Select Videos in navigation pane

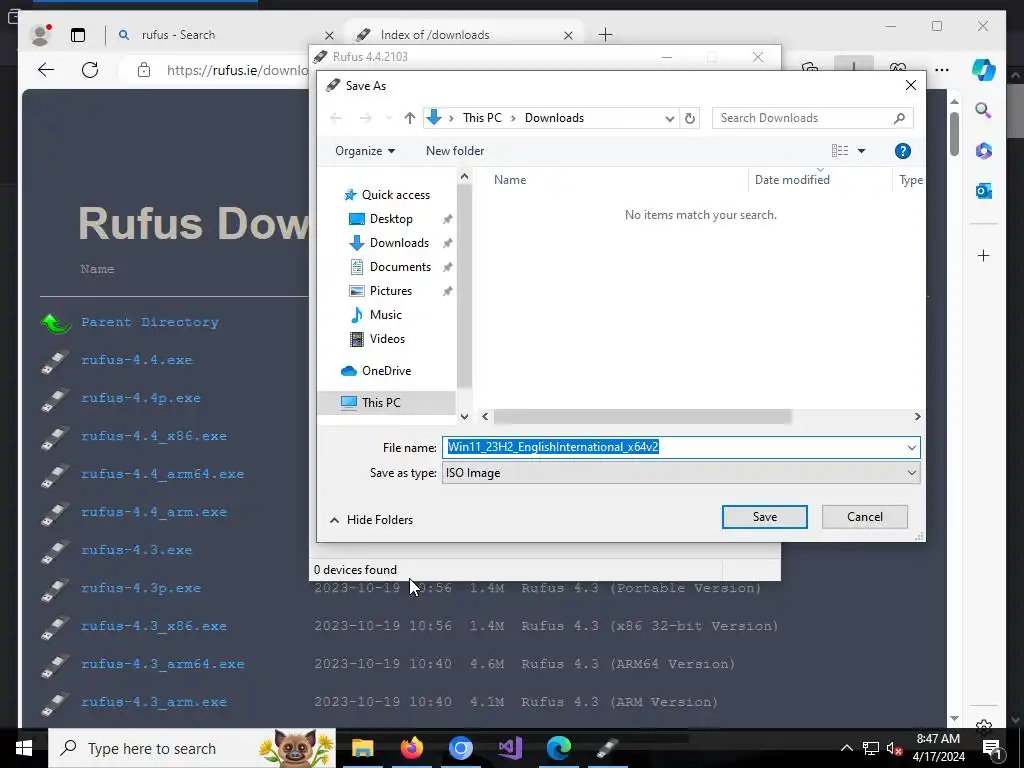(387, 339)
